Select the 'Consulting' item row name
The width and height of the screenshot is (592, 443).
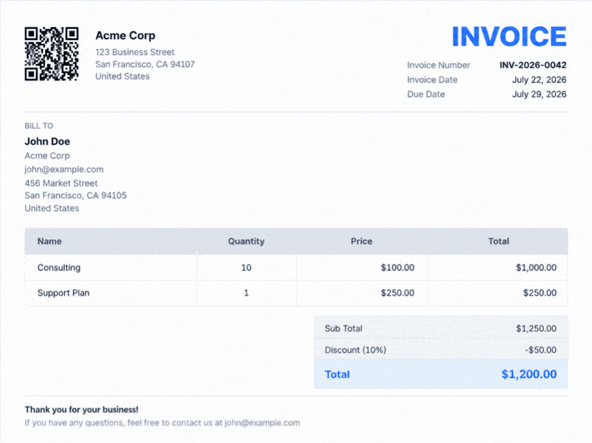pyautogui.click(x=59, y=268)
